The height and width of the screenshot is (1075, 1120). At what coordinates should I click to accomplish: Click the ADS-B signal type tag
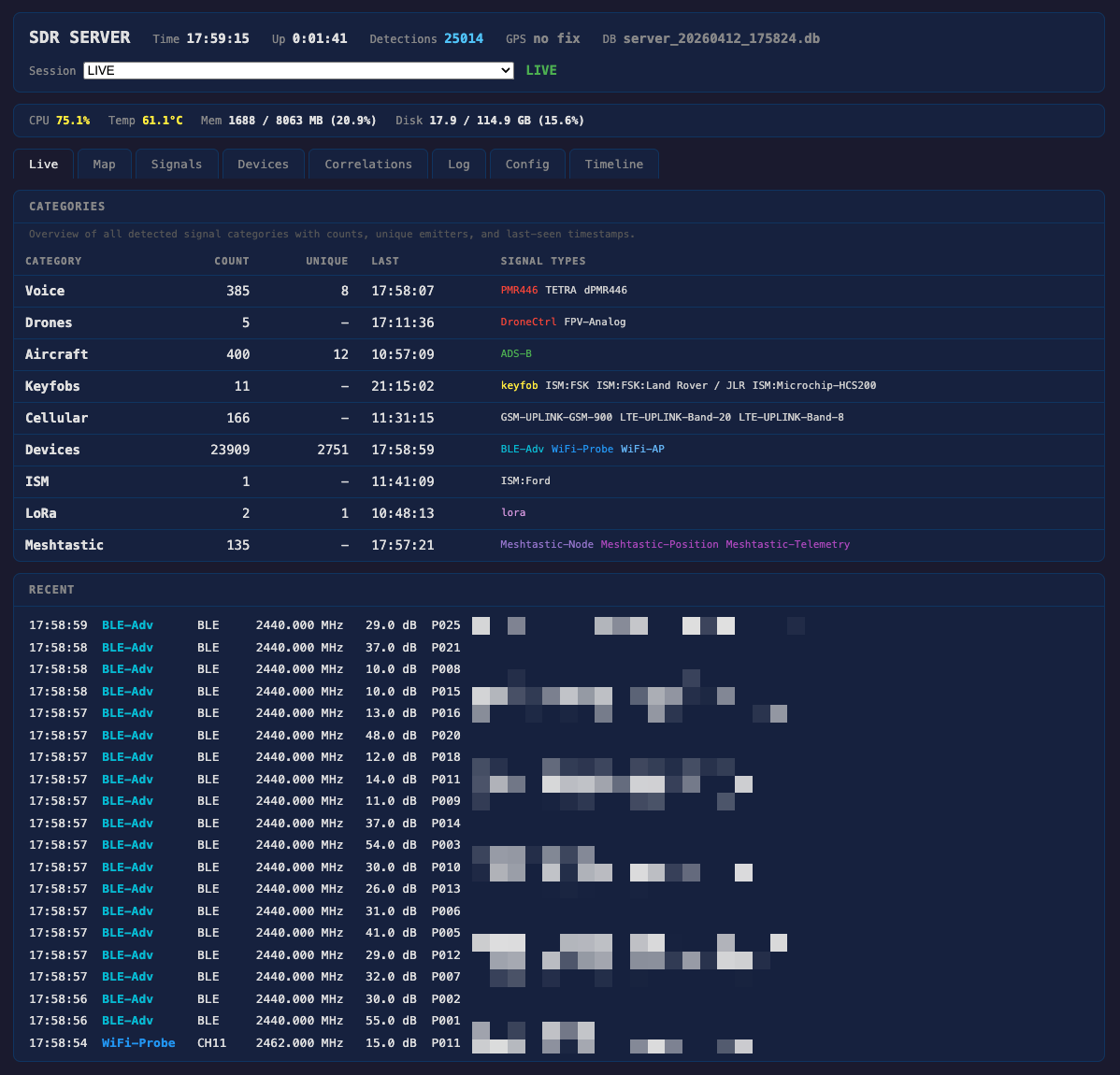516,353
